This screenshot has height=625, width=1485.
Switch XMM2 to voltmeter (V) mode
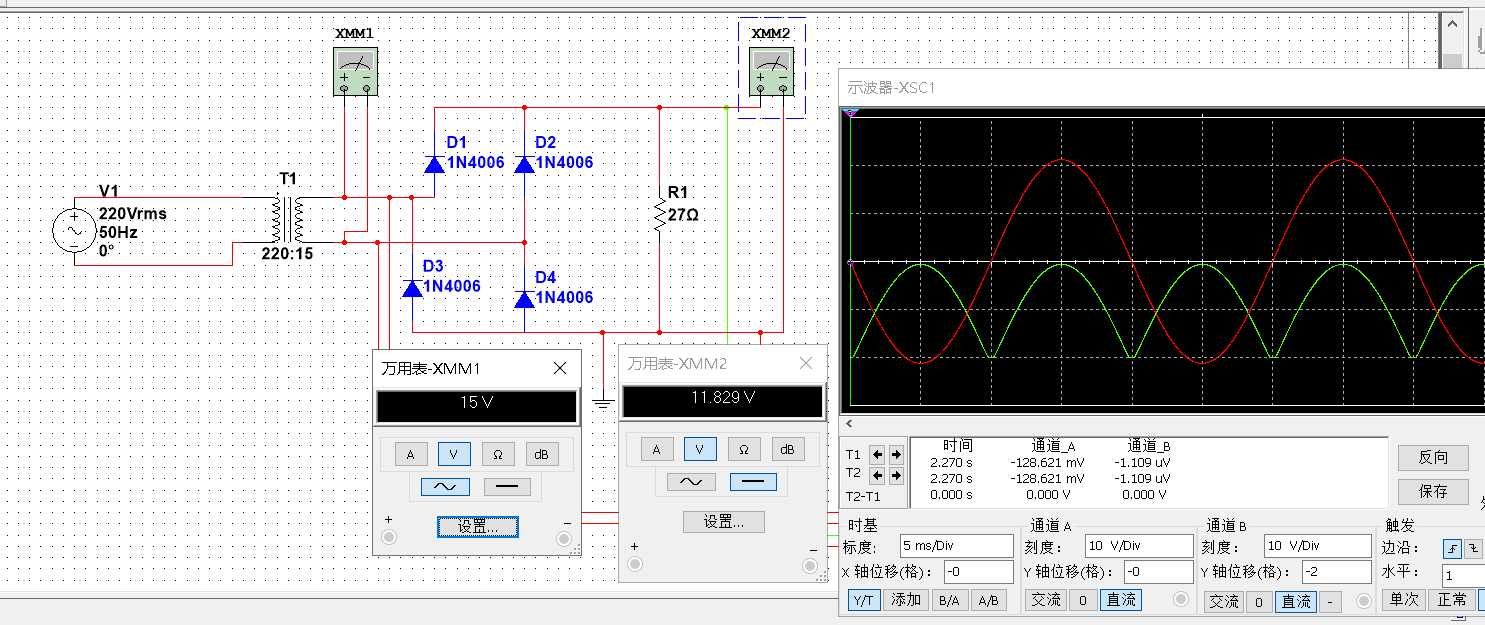[700, 449]
